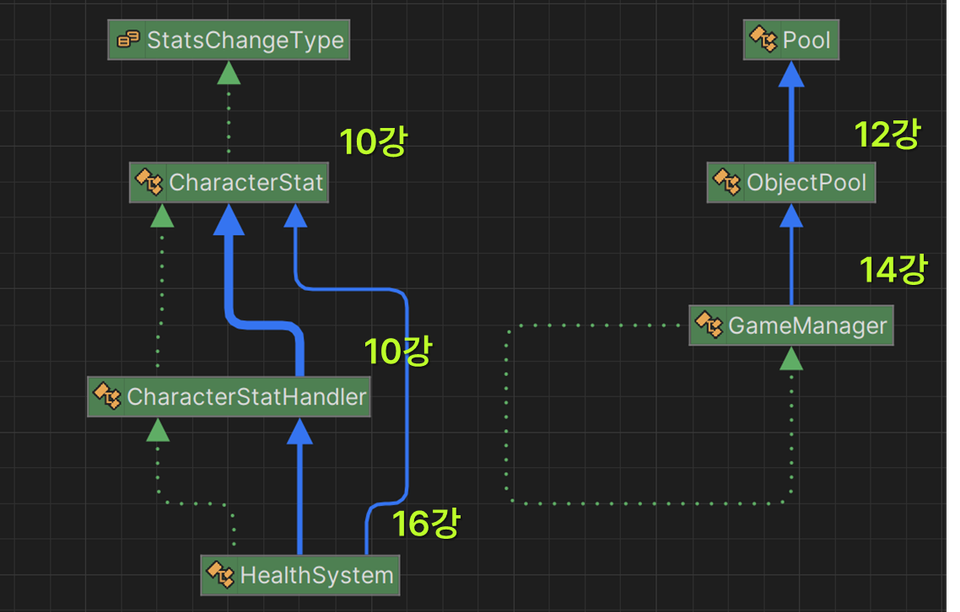
Task: Open the HealthSystem class node
Action: [300, 574]
